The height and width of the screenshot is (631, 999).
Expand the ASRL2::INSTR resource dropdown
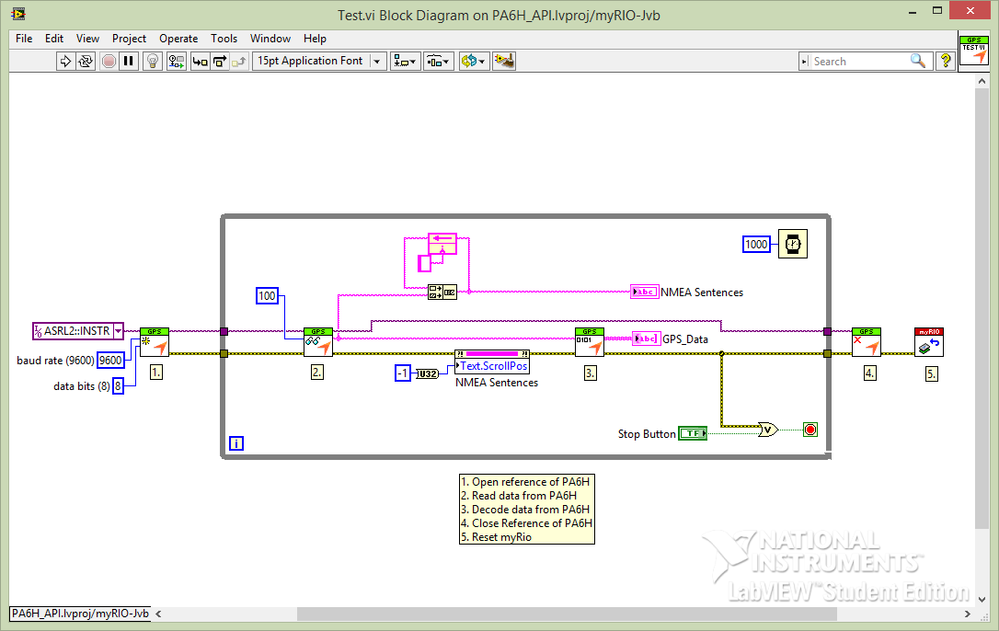tap(118, 331)
